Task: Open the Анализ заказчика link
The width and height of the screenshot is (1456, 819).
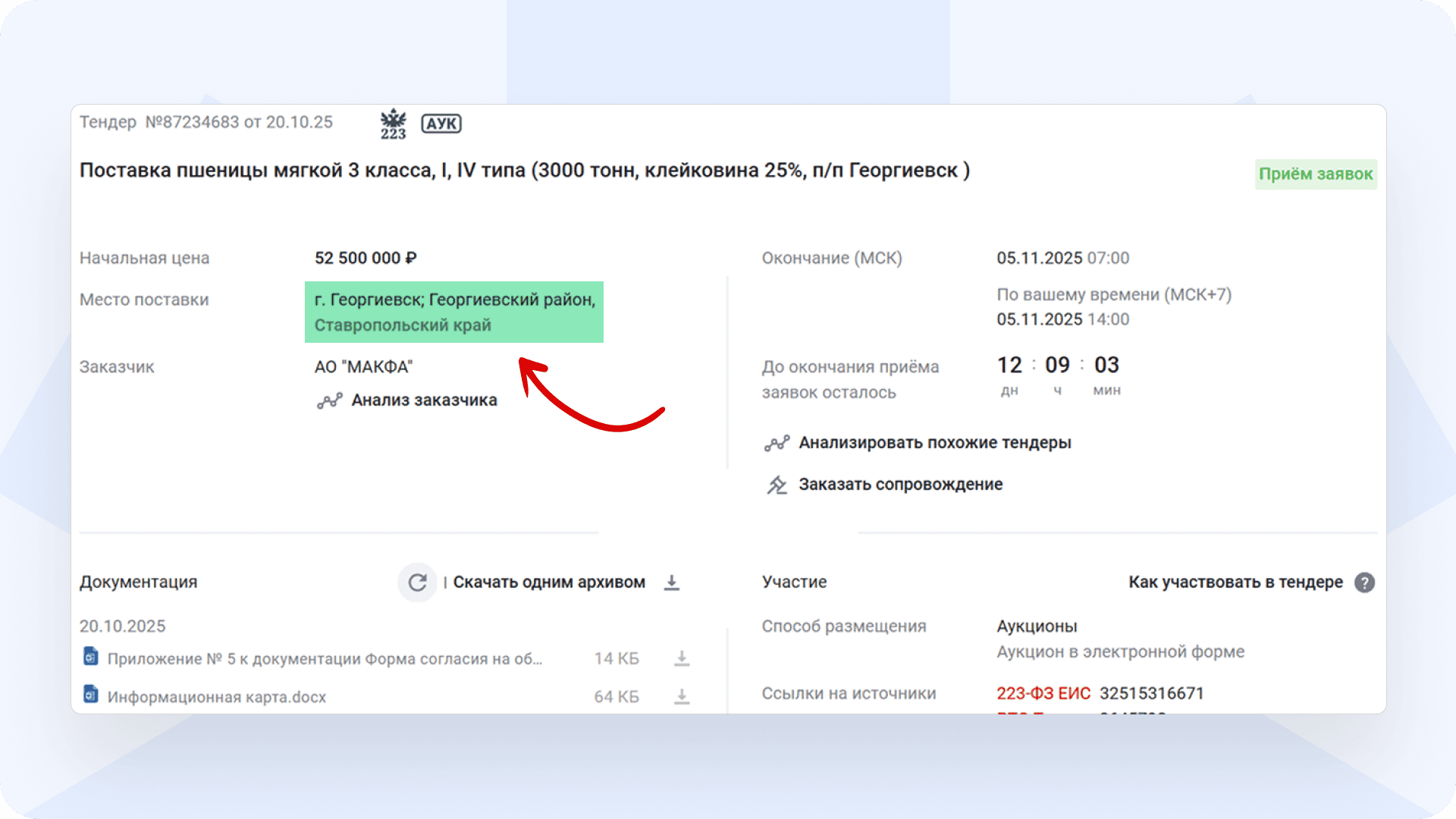Action: tap(424, 400)
